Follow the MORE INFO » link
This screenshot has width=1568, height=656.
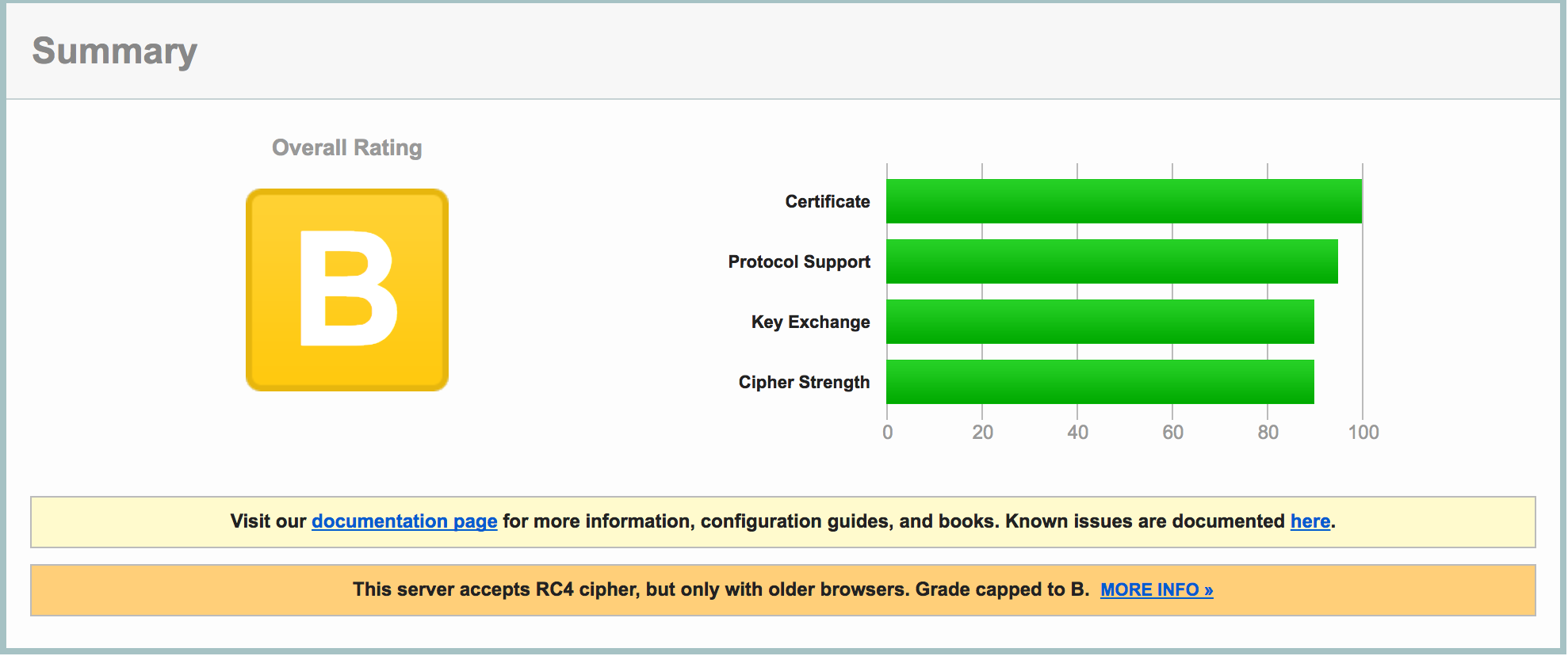point(1157,589)
